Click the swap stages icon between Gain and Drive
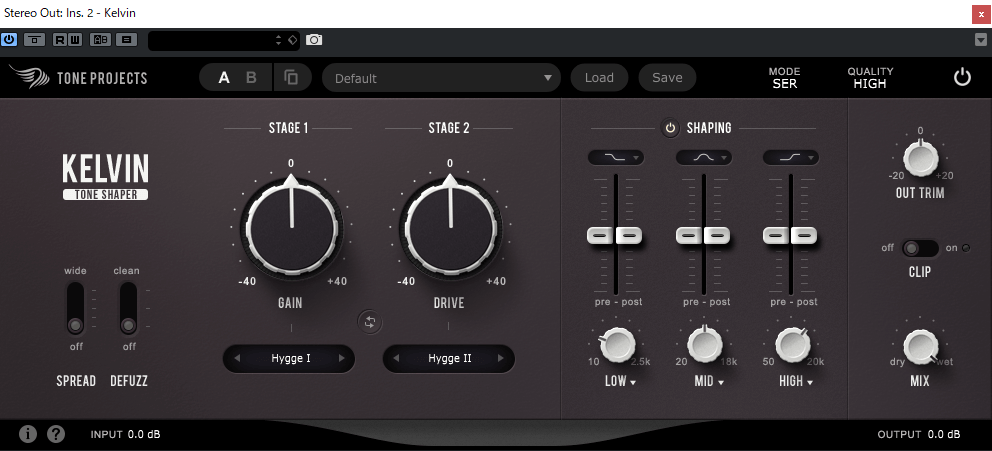The width and height of the screenshot is (992, 451). [x=370, y=321]
